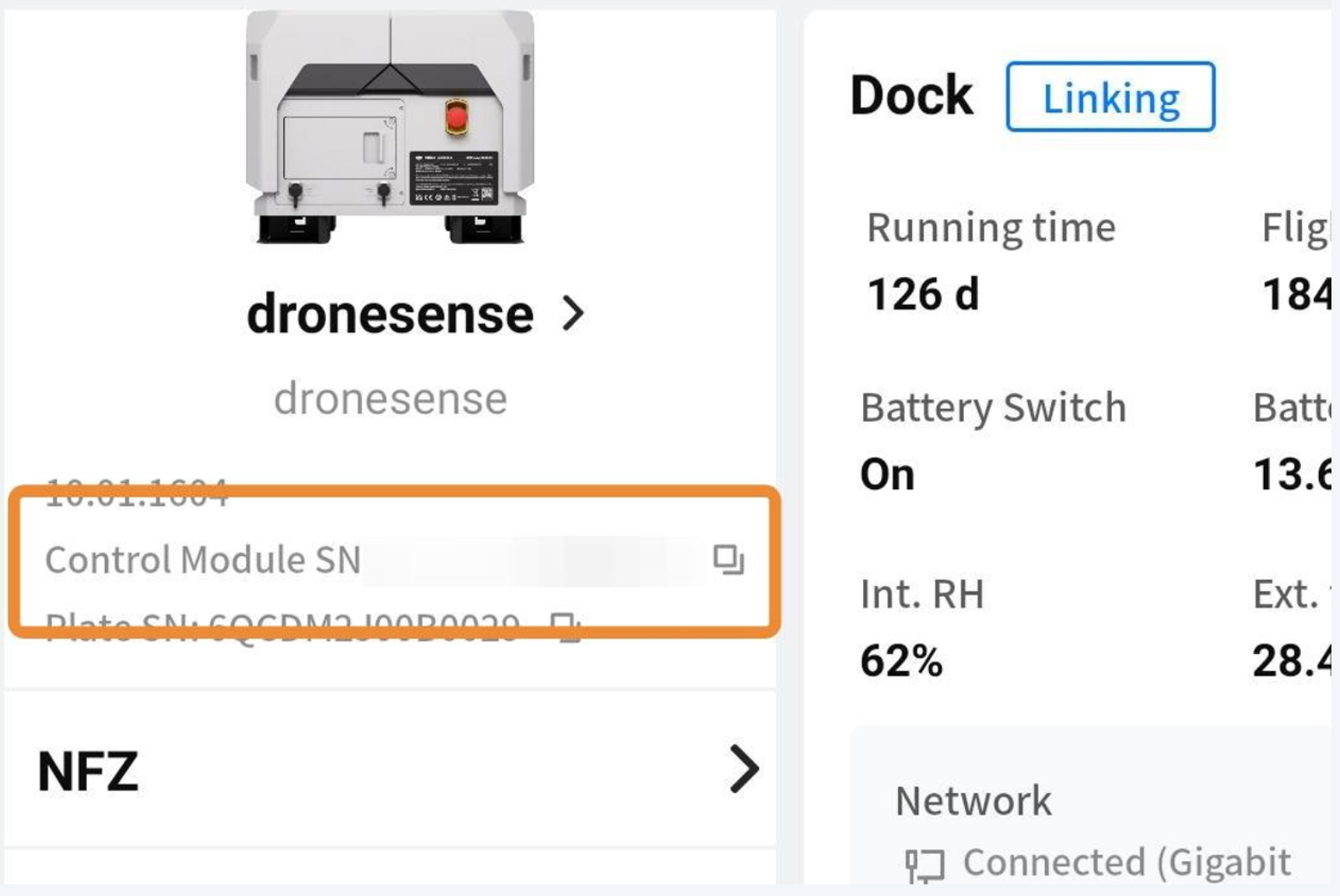Select the dronesense device name heading
The height and width of the screenshot is (896, 1340).
[390, 314]
